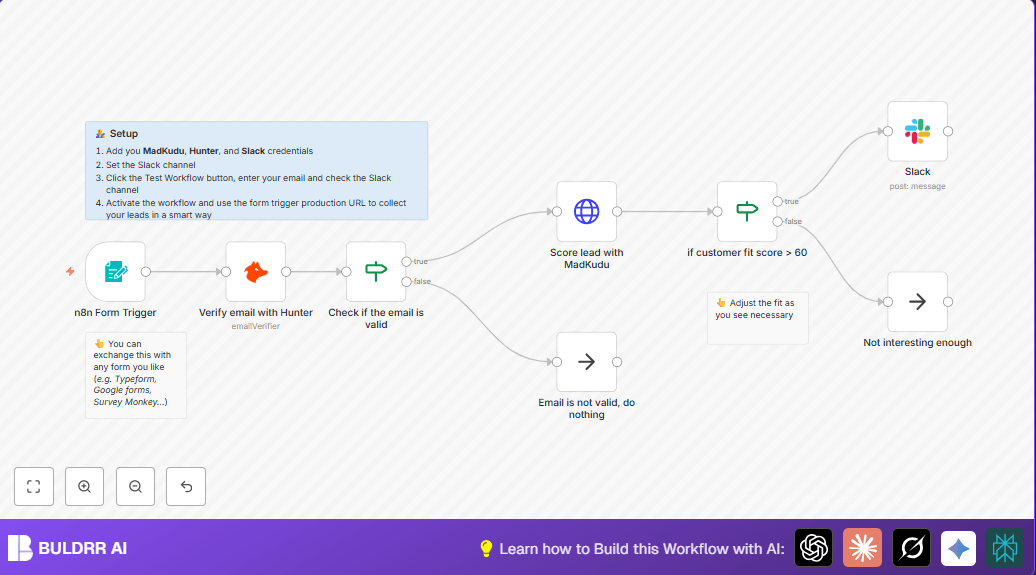This screenshot has height=575, width=1036.
Task: Select the 'Adjust the fit' sticky note
Action: click(x=758, y=319)
